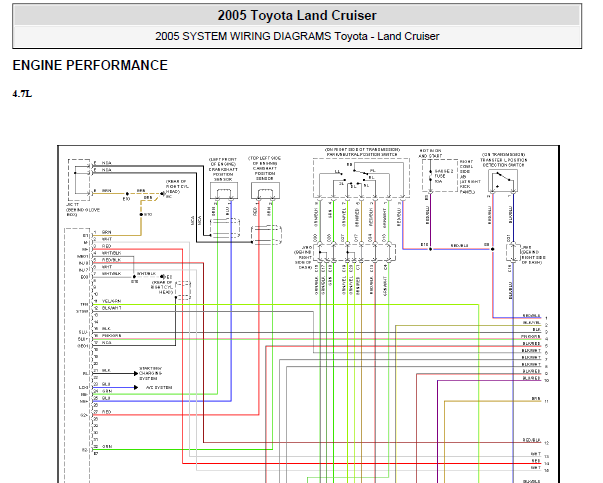Click the 'BRN' wire label at connector 11
Screen dimensions: 603x483
pyautogui.click(x=536, y=399)
